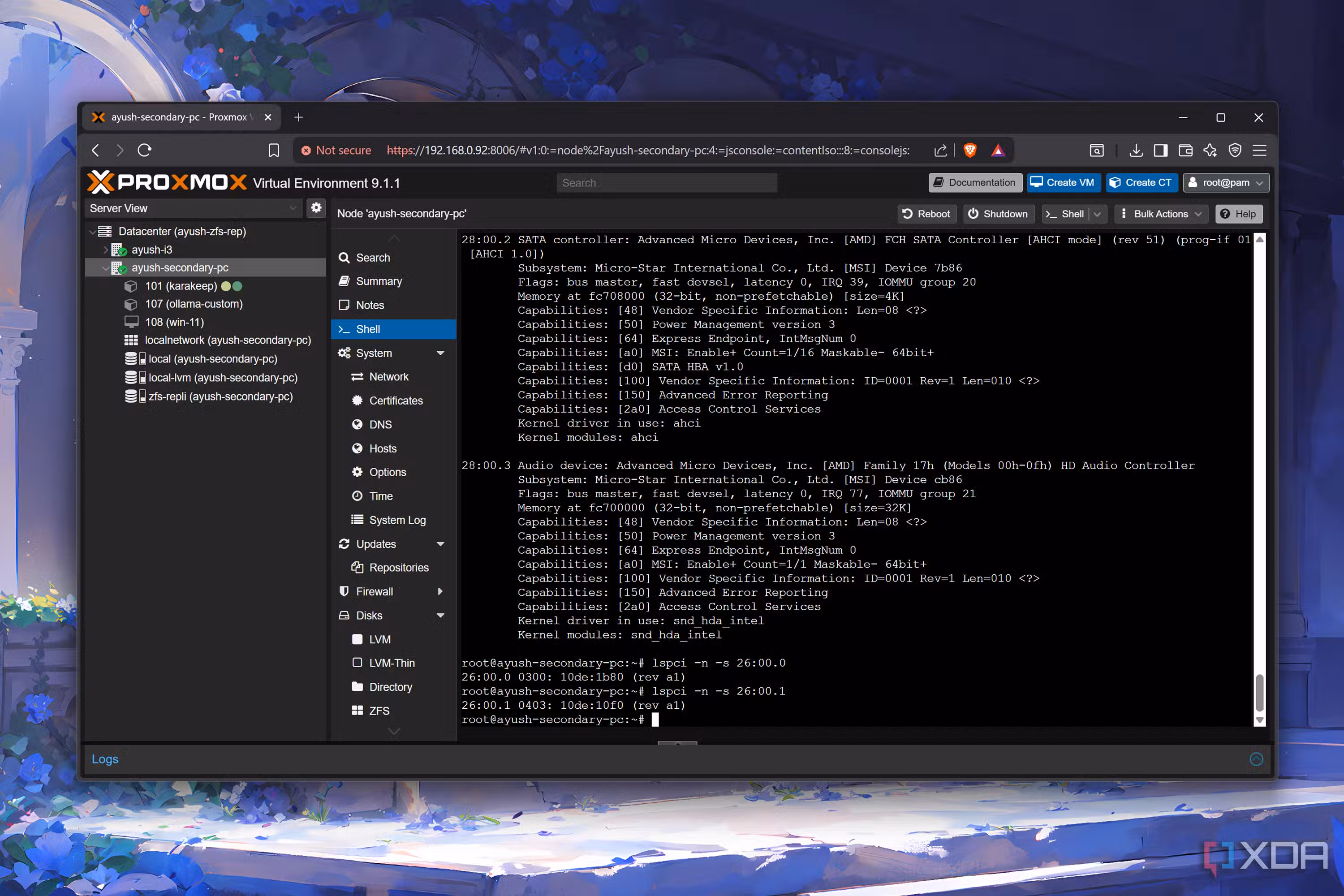Collapse the Updates menu section
The height and width of the screenshot is (896, 1344).
440,544
